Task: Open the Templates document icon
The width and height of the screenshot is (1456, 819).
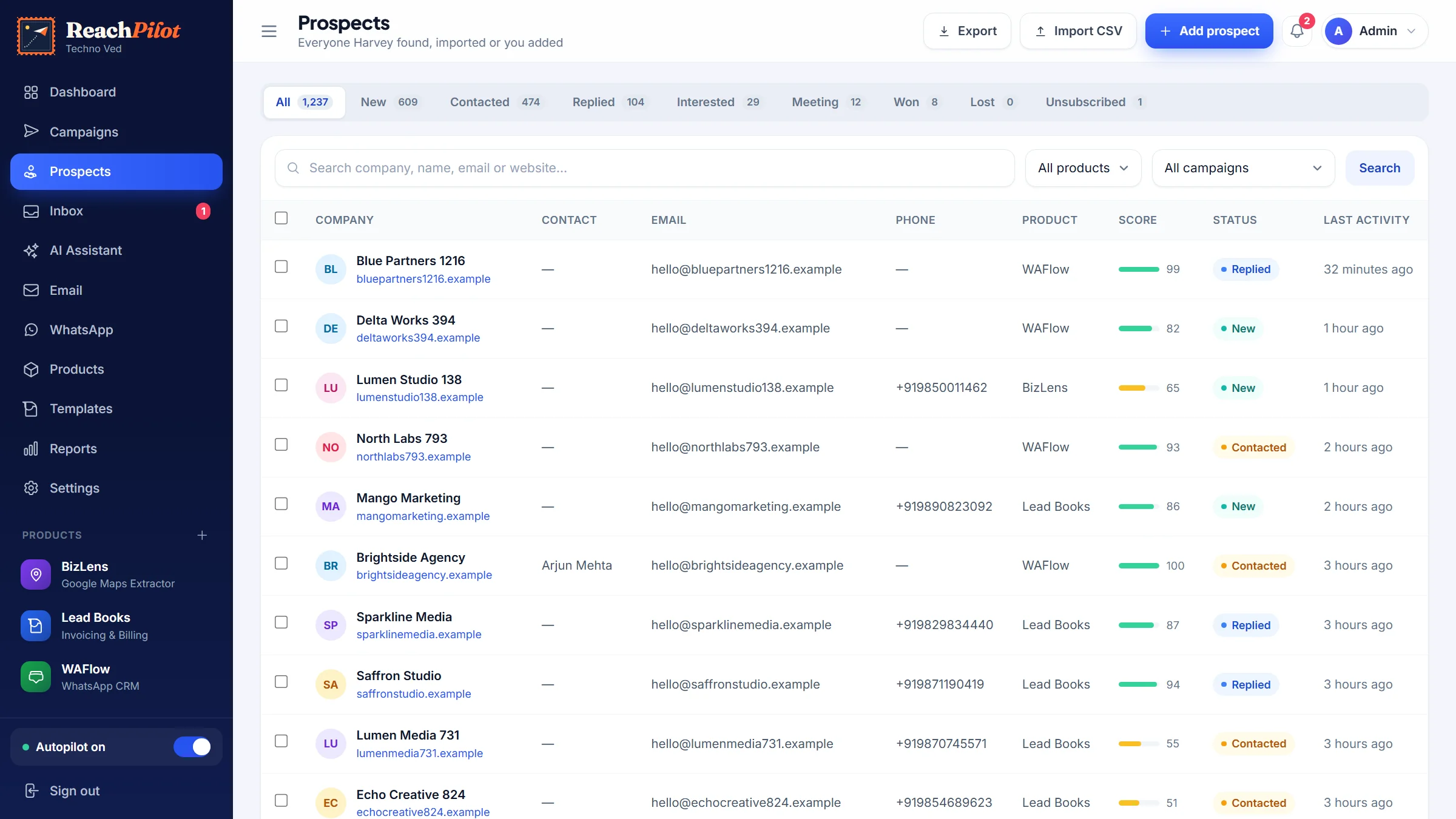Action: coord(31,409)
